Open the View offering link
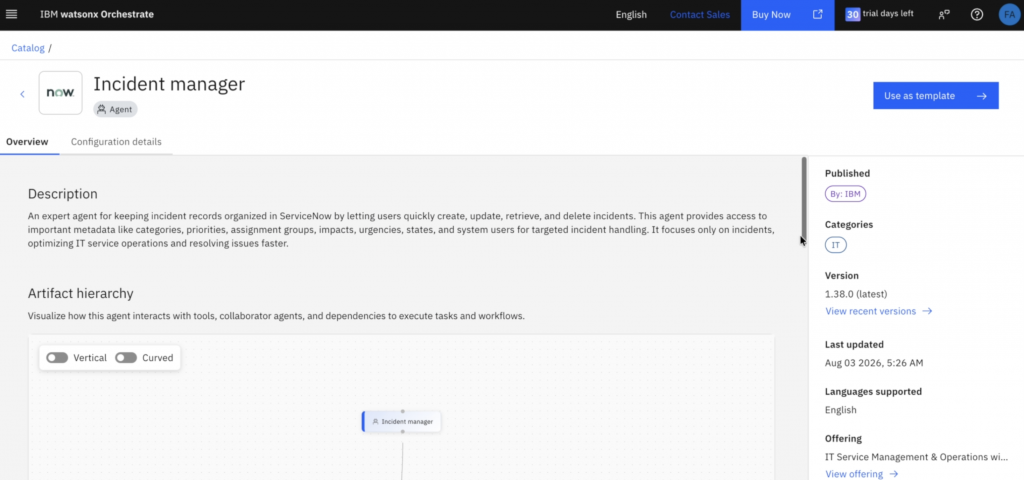The height and width of the screenshot is (480, 1024). pos(862,474)
